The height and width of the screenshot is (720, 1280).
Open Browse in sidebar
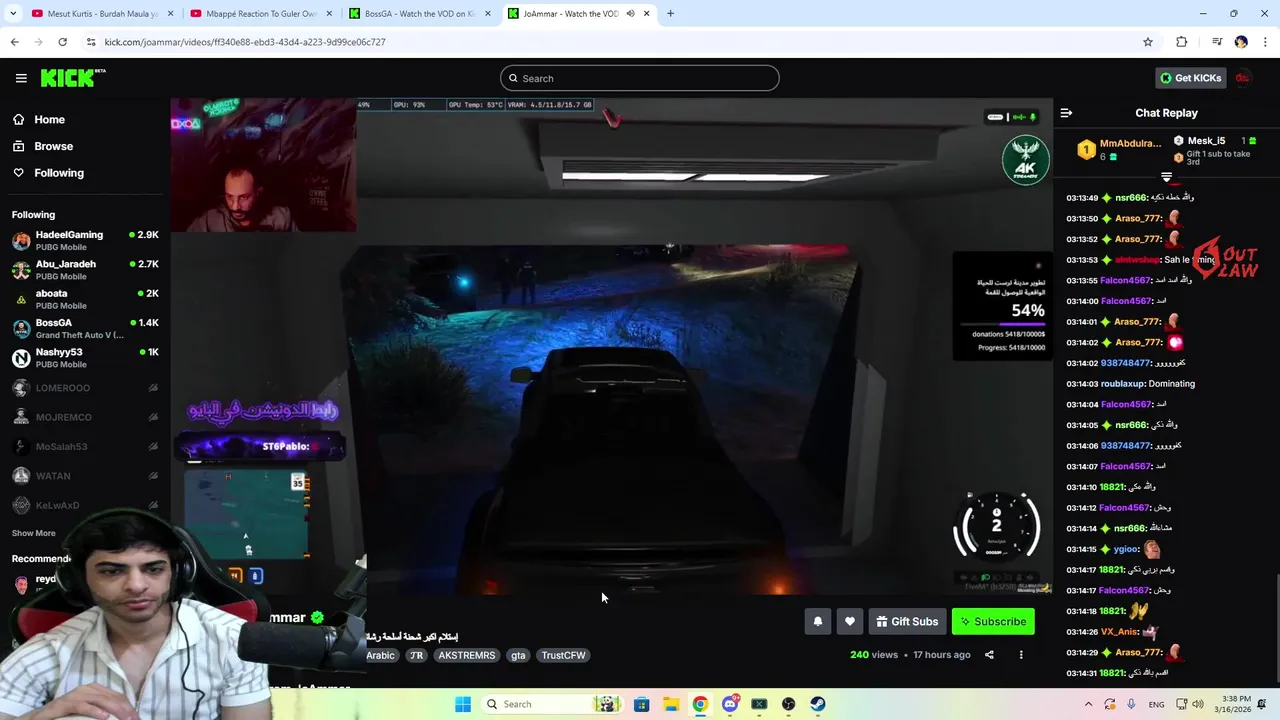[x=53, y=146]
